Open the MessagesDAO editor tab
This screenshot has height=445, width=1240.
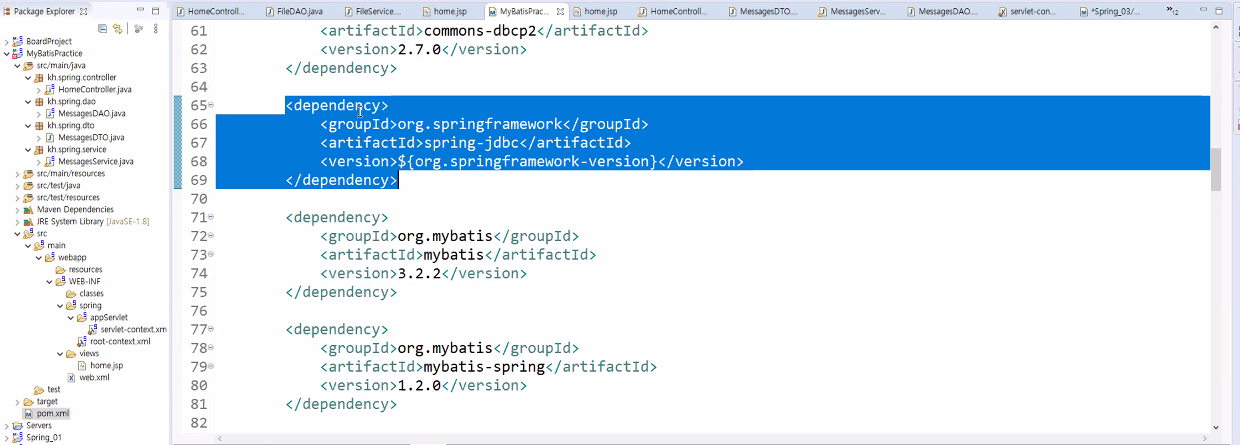(x=943, y=11)
